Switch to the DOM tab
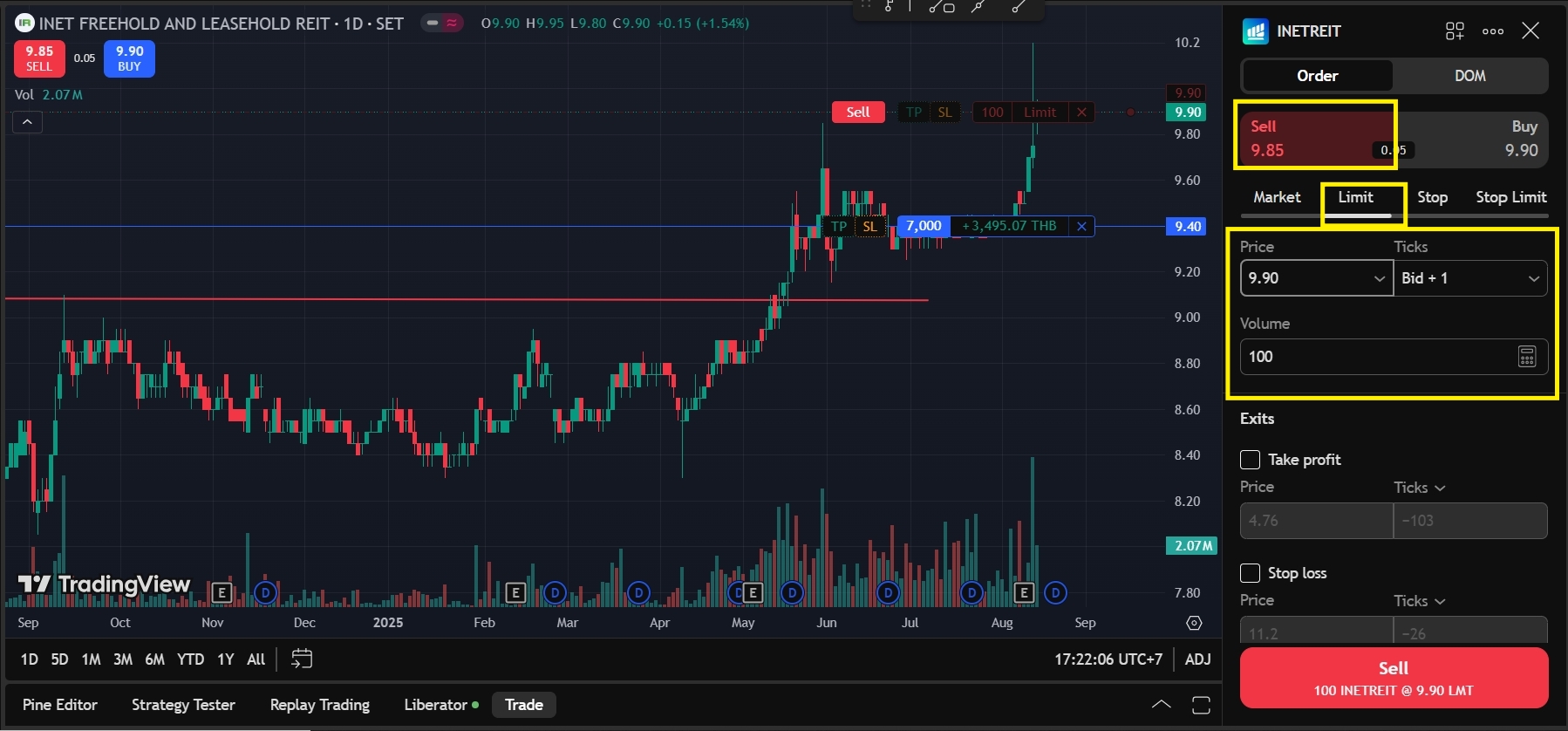Viewport: 1568px width, 731px height. pos(1469,76)
